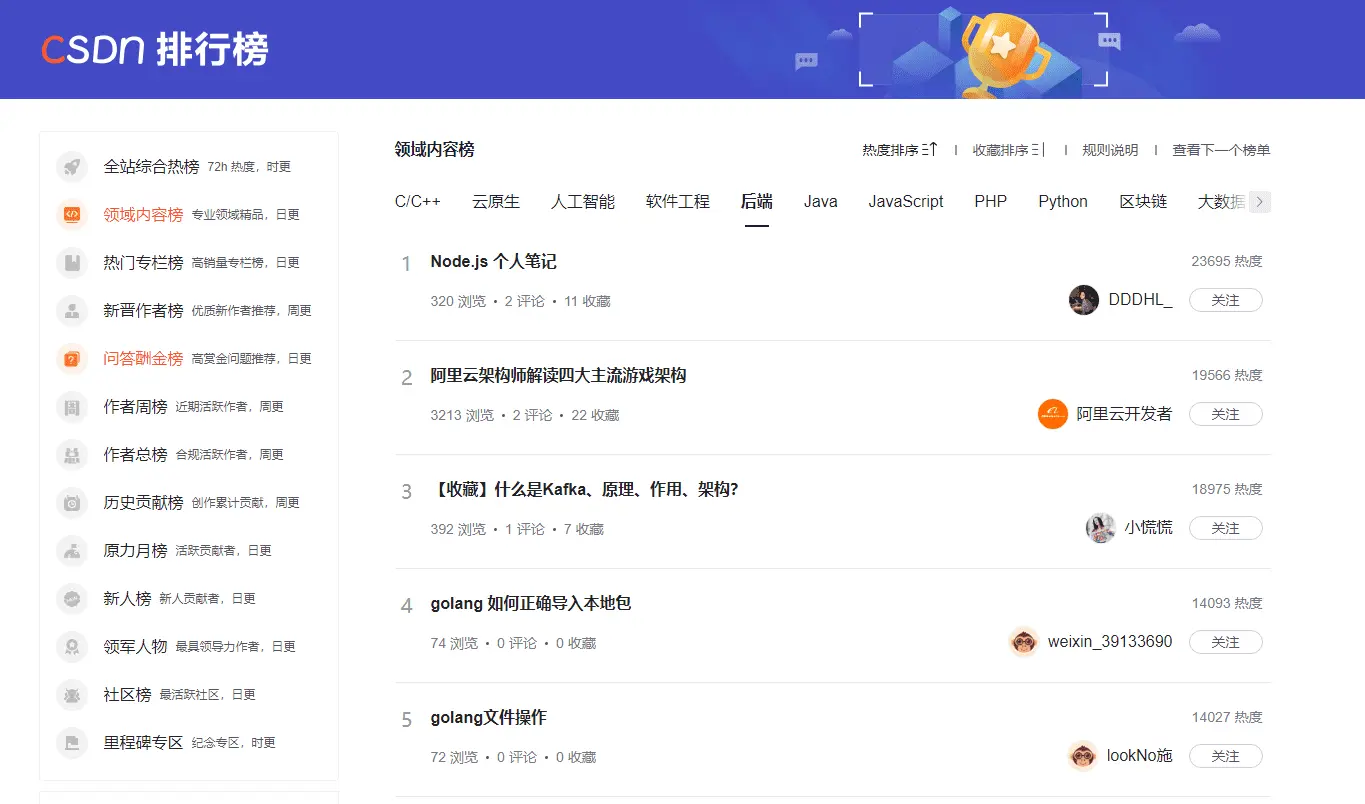The image size is (1365, 804).
Task: Click the medal icon for 领军人物
Action: pos(72,647)
